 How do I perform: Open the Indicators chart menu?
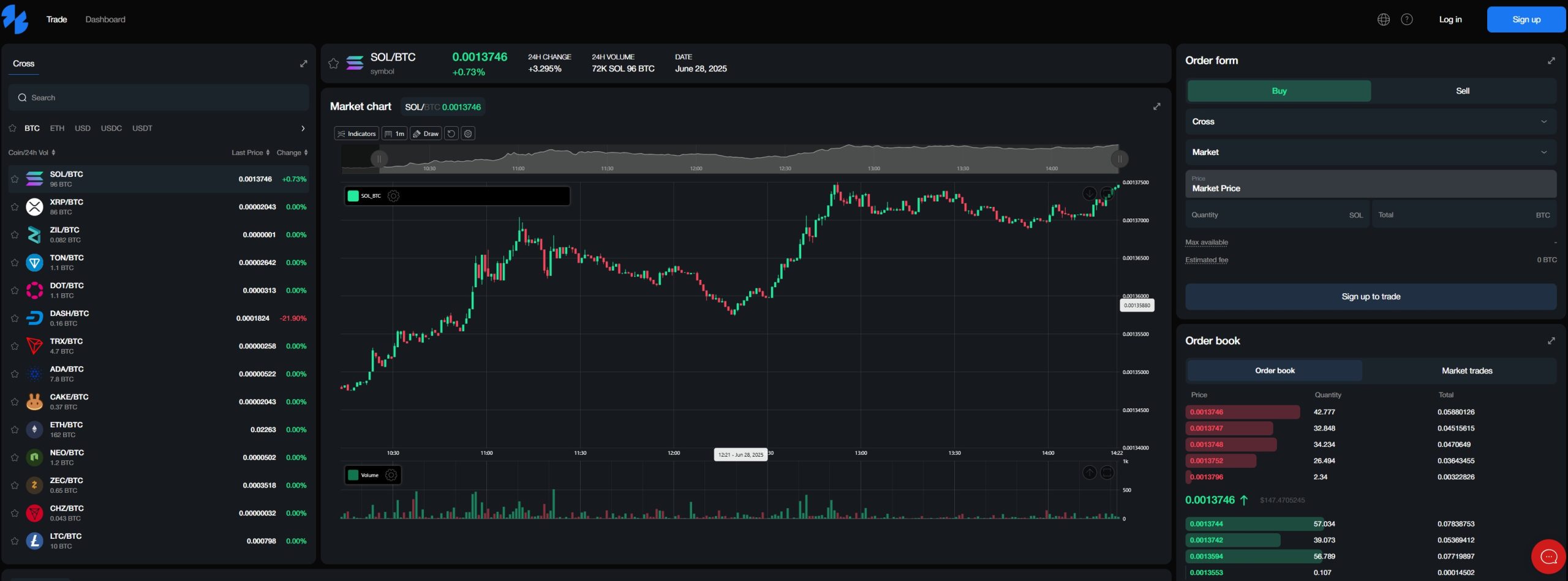point(356,133)
